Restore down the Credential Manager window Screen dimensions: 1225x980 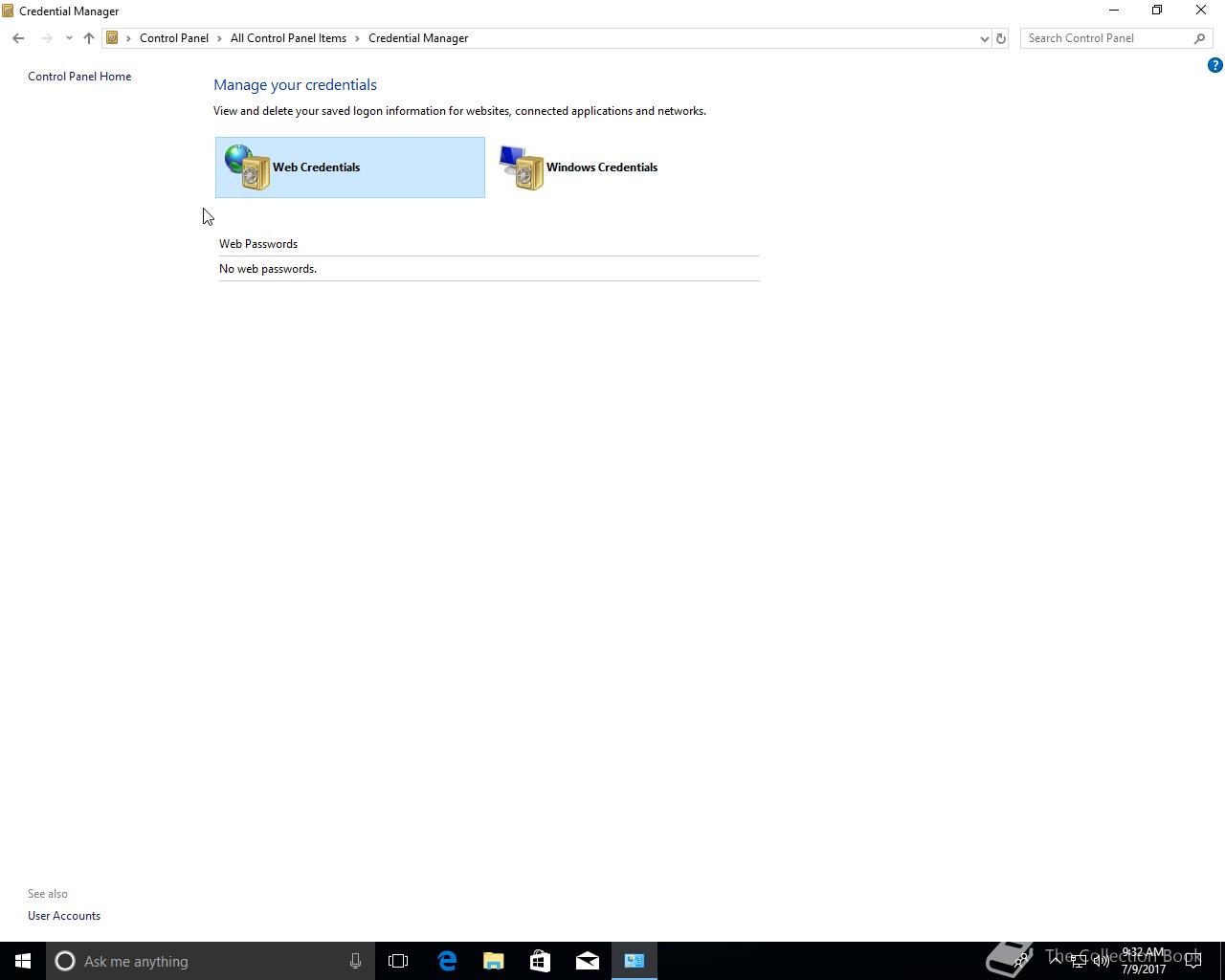1157,11
